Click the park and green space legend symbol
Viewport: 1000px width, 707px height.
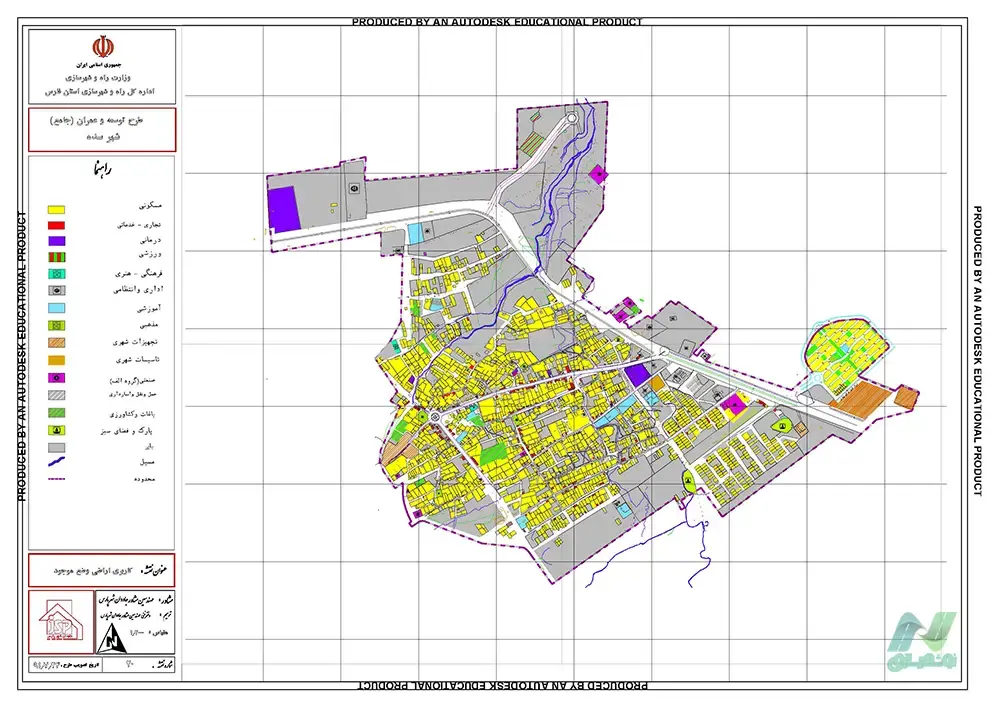57,429
